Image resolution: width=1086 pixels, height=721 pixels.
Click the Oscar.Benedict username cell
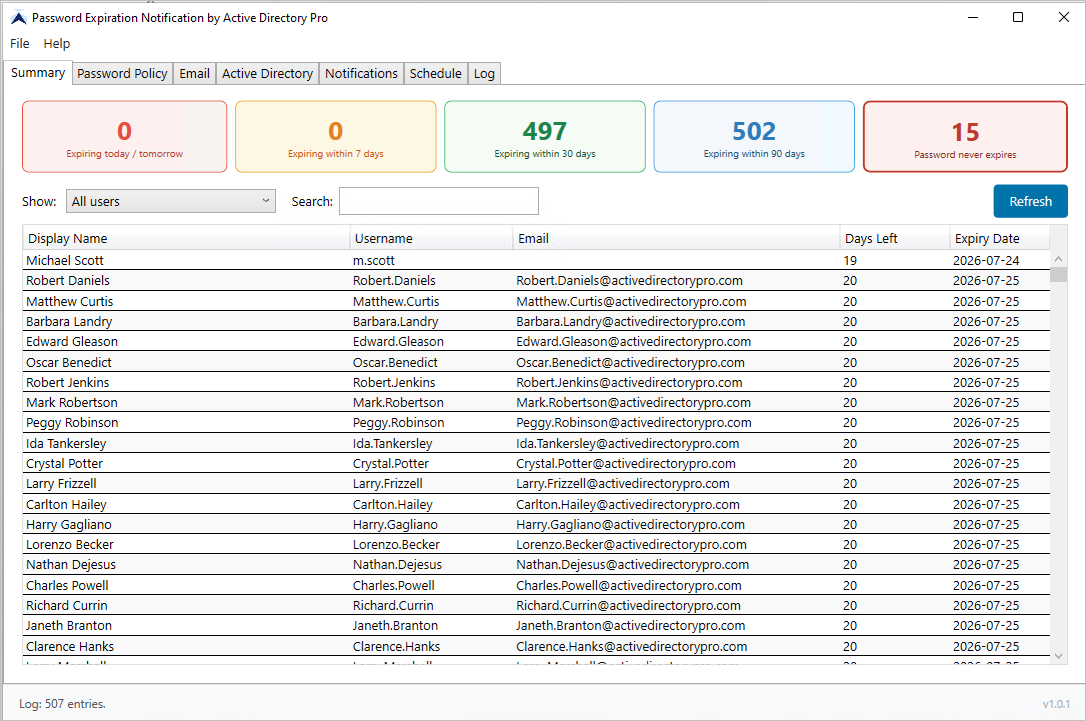[x=395, y=362]
